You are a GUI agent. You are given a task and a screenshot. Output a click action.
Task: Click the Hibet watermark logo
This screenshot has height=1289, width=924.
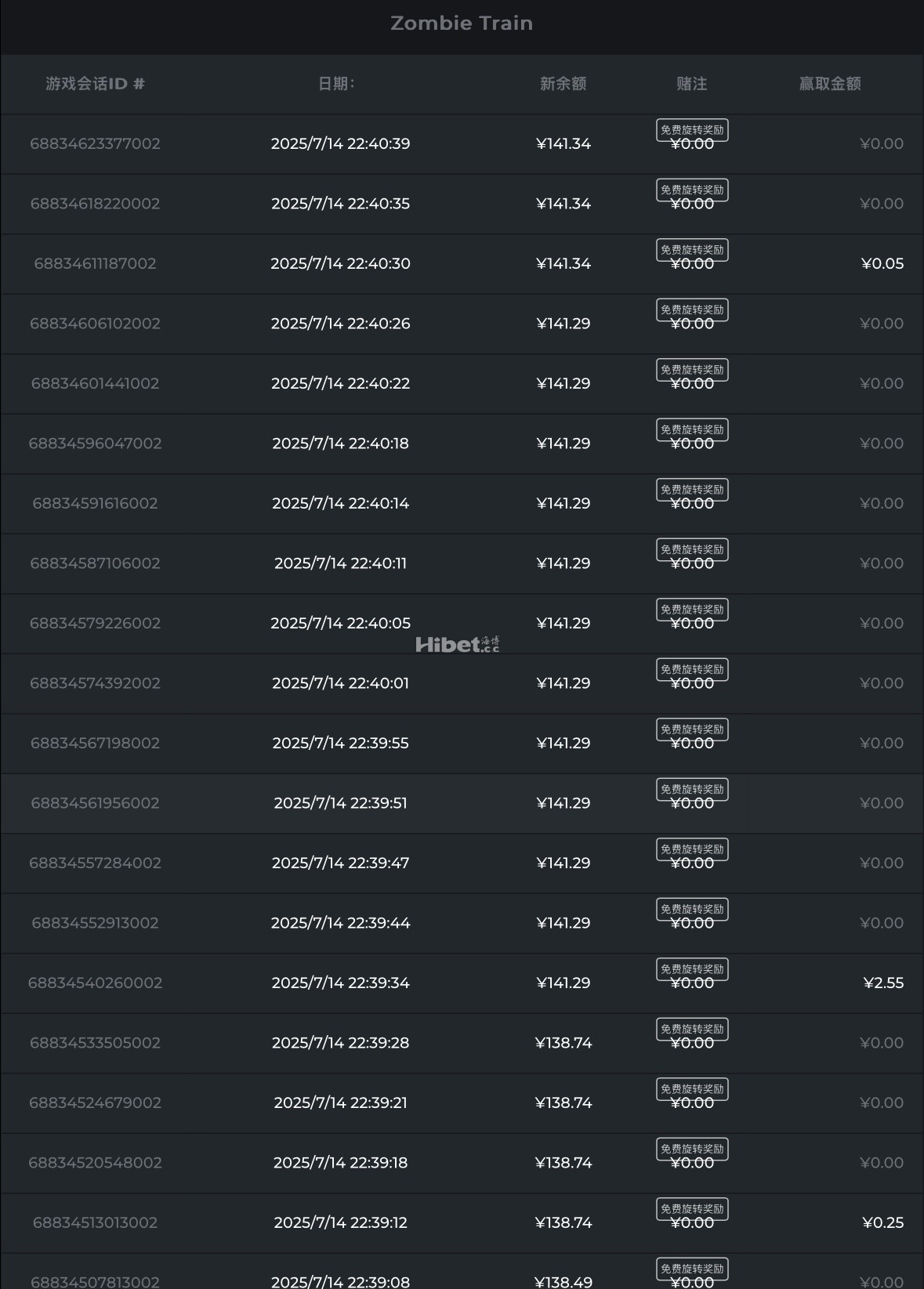click(457, 645)
